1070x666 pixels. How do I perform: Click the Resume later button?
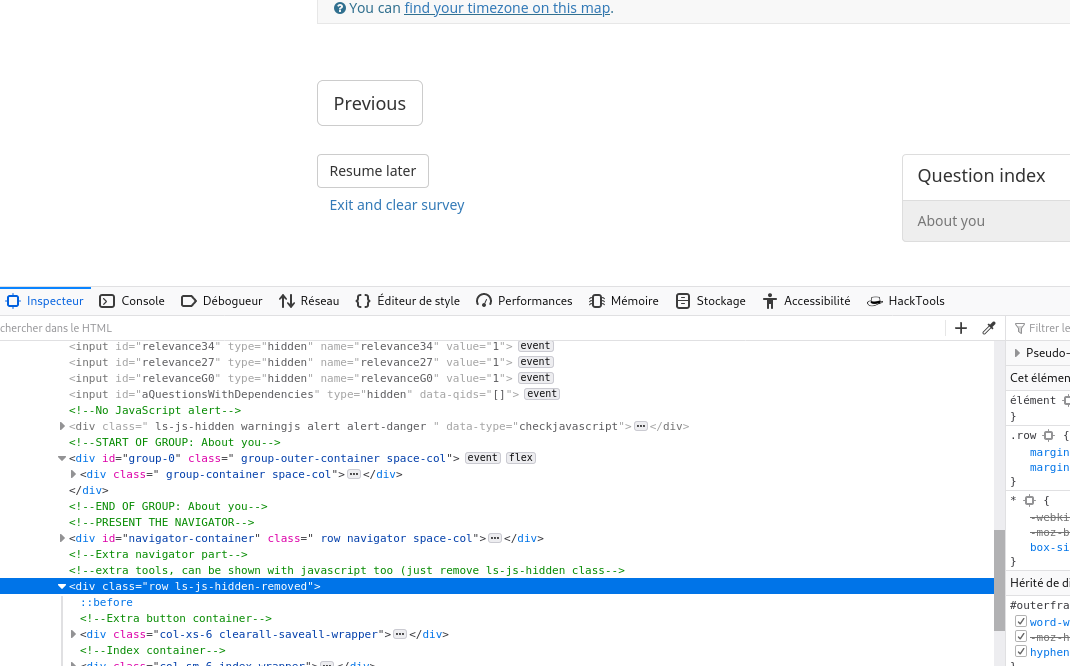372,171
